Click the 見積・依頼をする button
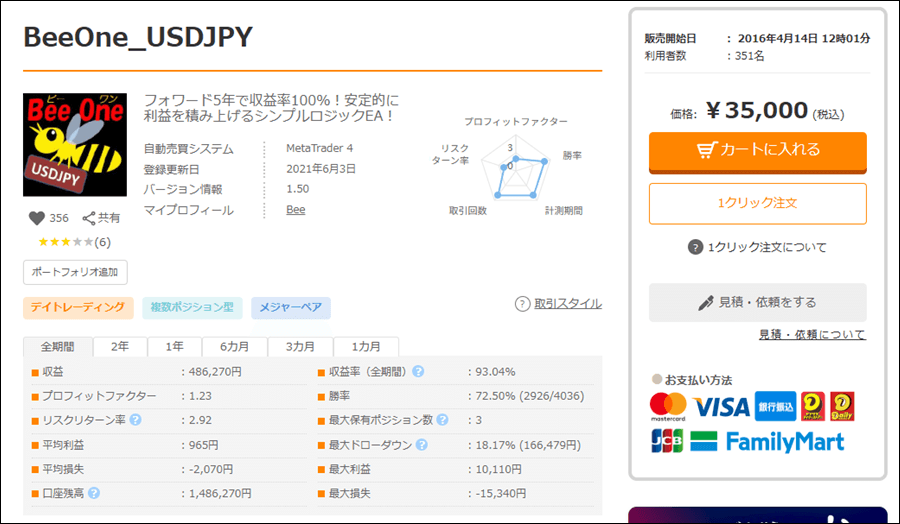The height and width of the screenshot is (524, 900). (757, 302)
